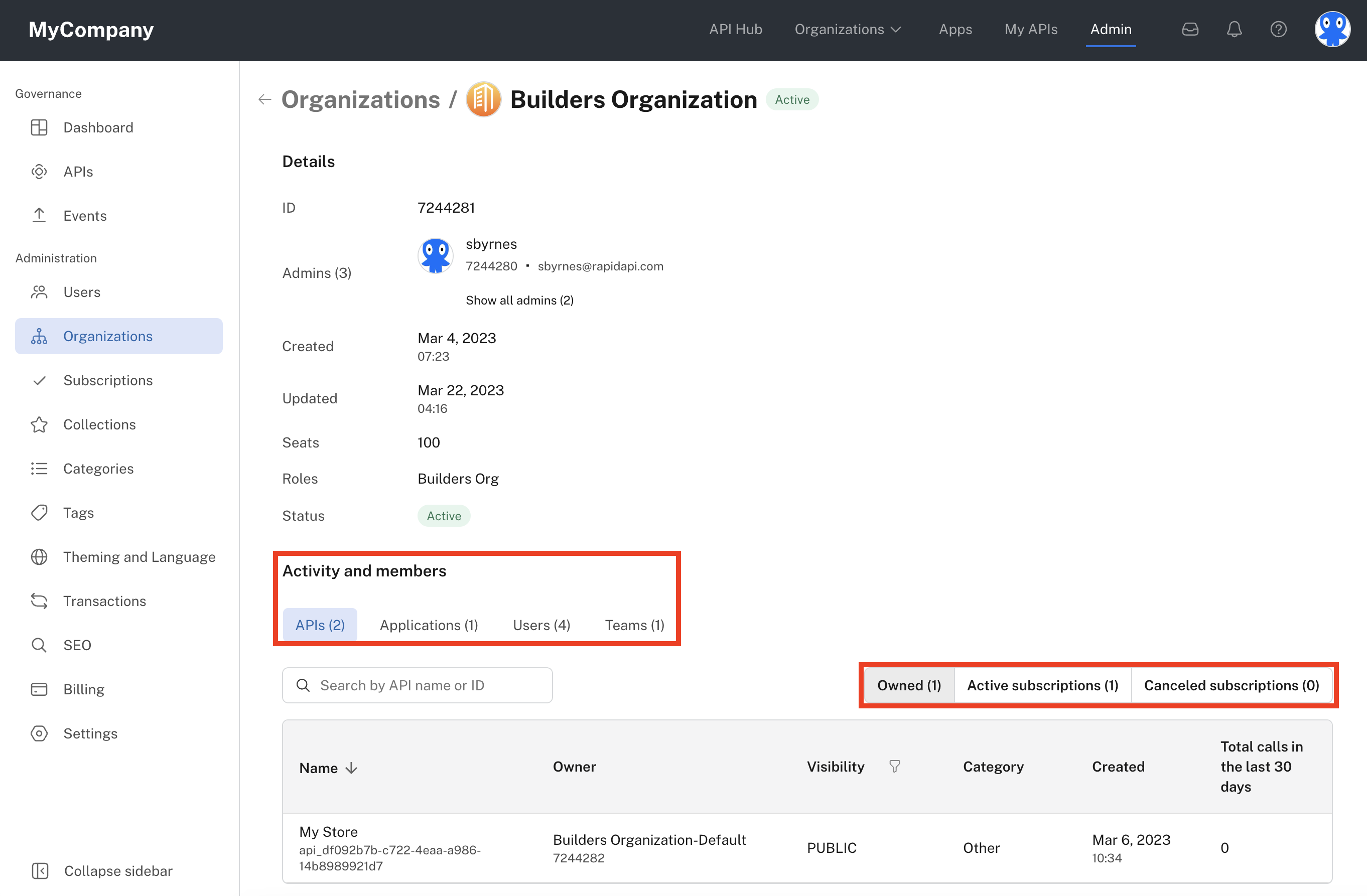The image size is (1367, 896).
Task: Click the Collections icon in sidebar
Action: (40, 424)
